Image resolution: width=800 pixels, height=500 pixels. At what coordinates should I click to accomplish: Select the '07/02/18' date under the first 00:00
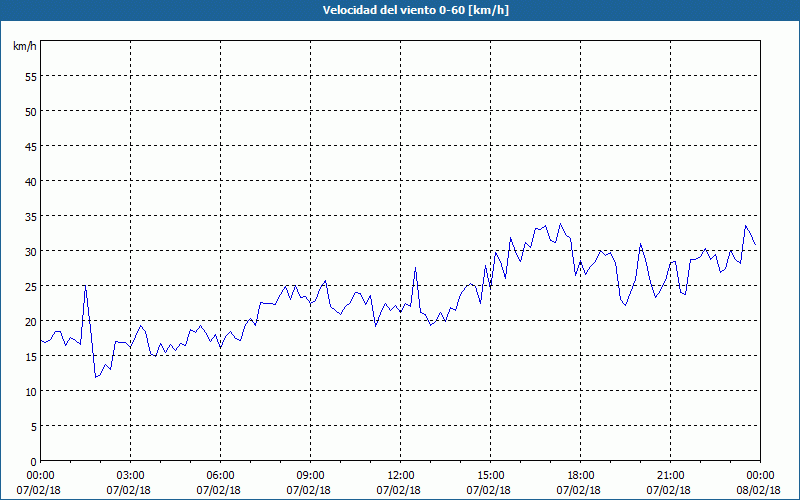[38, 490]
